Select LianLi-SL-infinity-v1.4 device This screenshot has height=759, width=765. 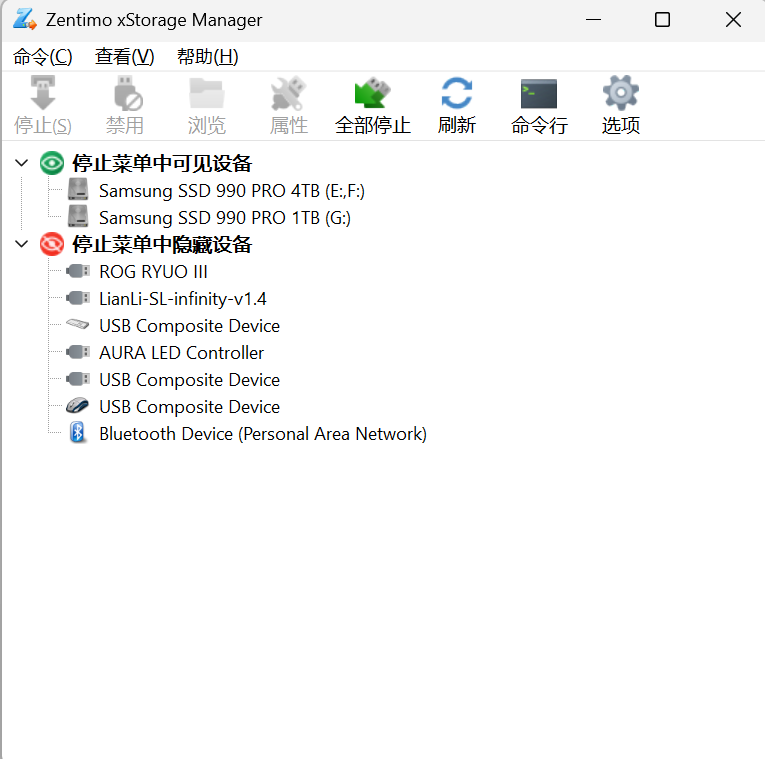(183, 299)
